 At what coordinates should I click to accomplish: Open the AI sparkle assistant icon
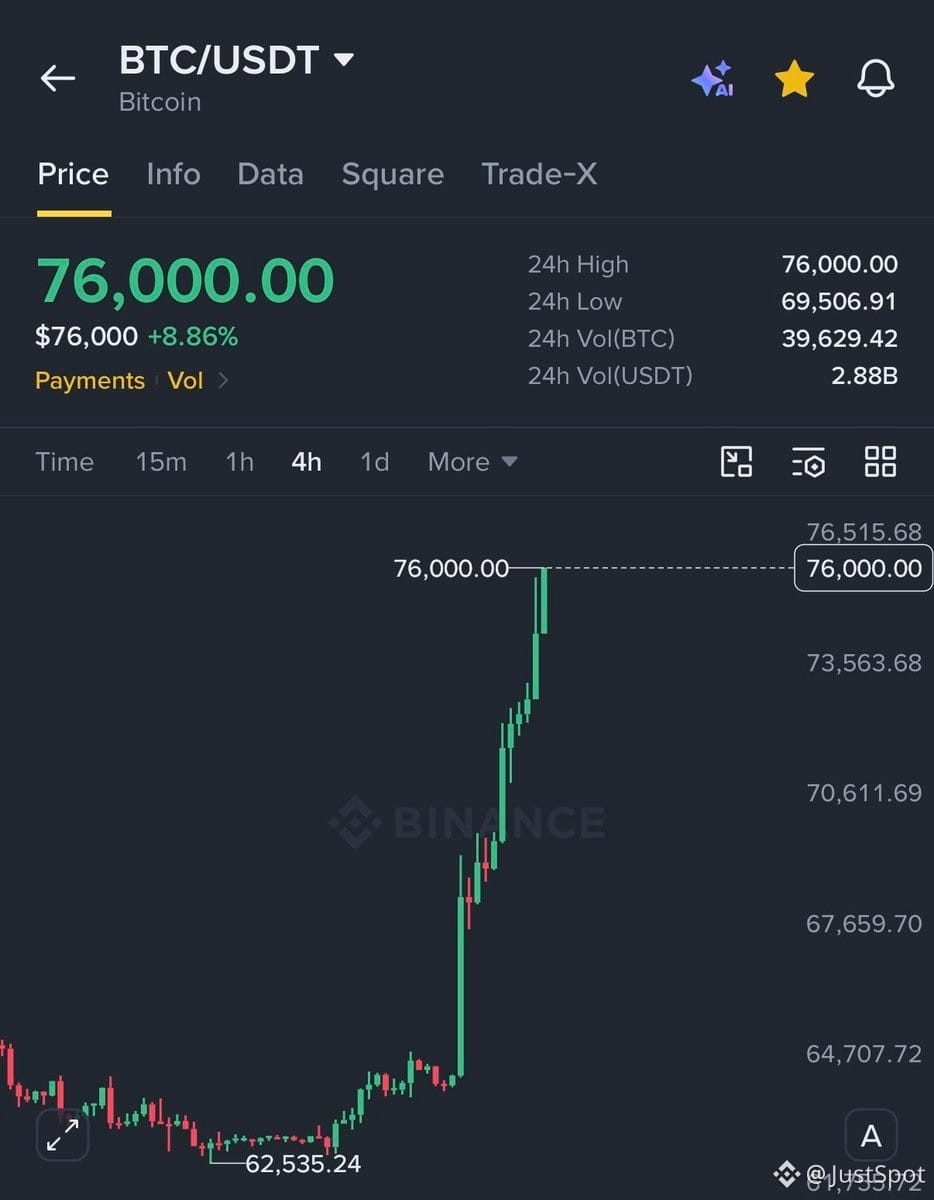713,79
